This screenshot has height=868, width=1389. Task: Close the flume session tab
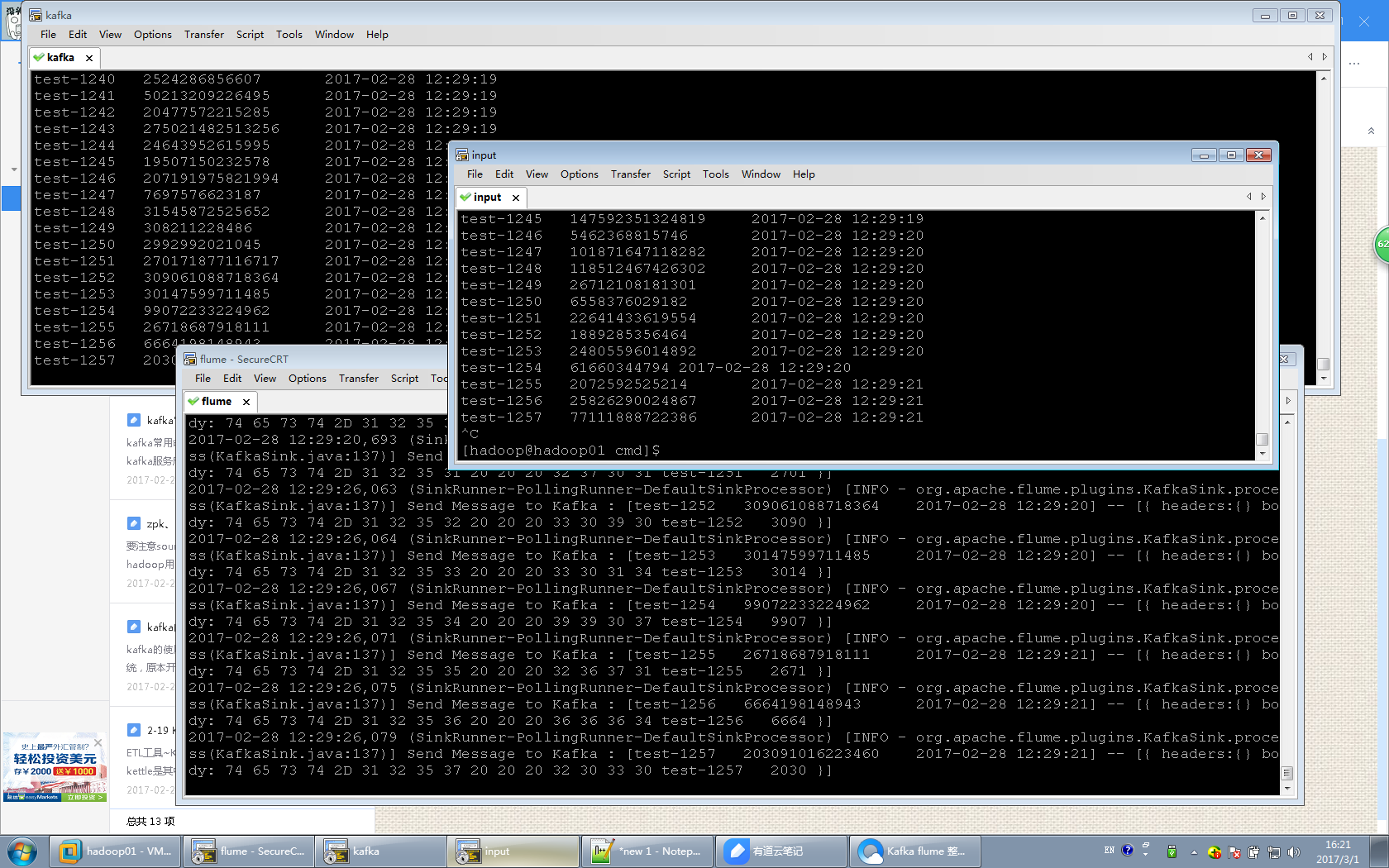pyautogui.click(x=246, y=402)
